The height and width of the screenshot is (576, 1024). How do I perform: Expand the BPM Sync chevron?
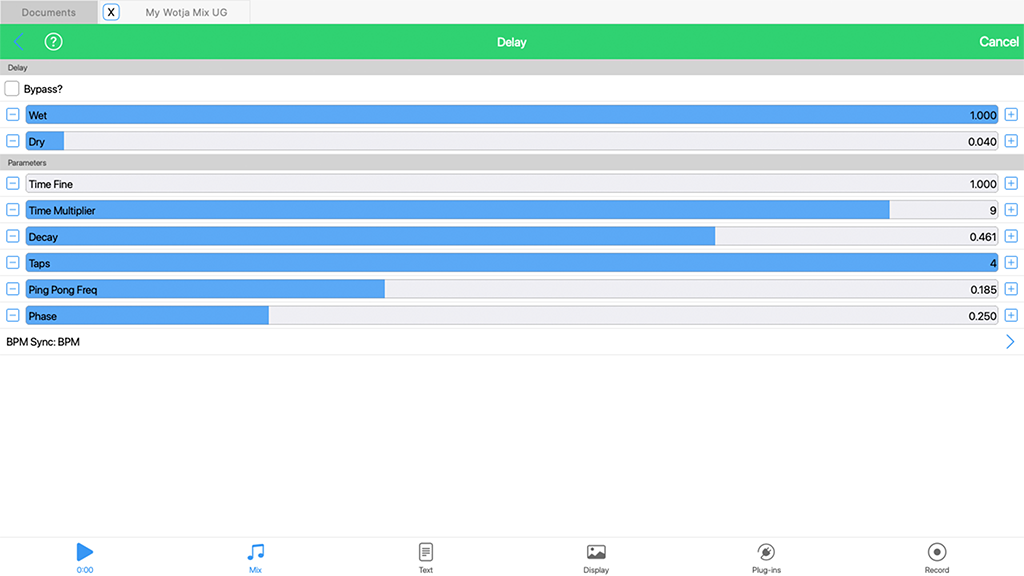pos(1009,342)
